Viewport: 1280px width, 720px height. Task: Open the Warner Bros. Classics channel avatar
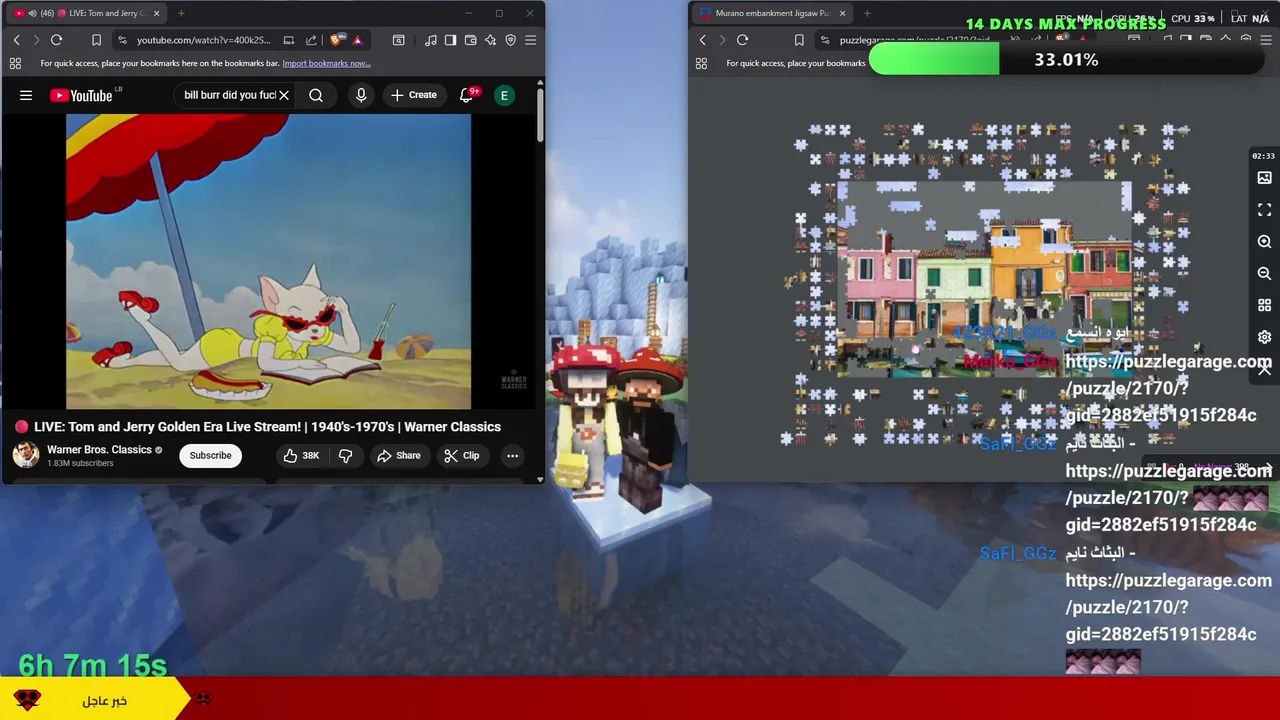click(x=26, y=455)
